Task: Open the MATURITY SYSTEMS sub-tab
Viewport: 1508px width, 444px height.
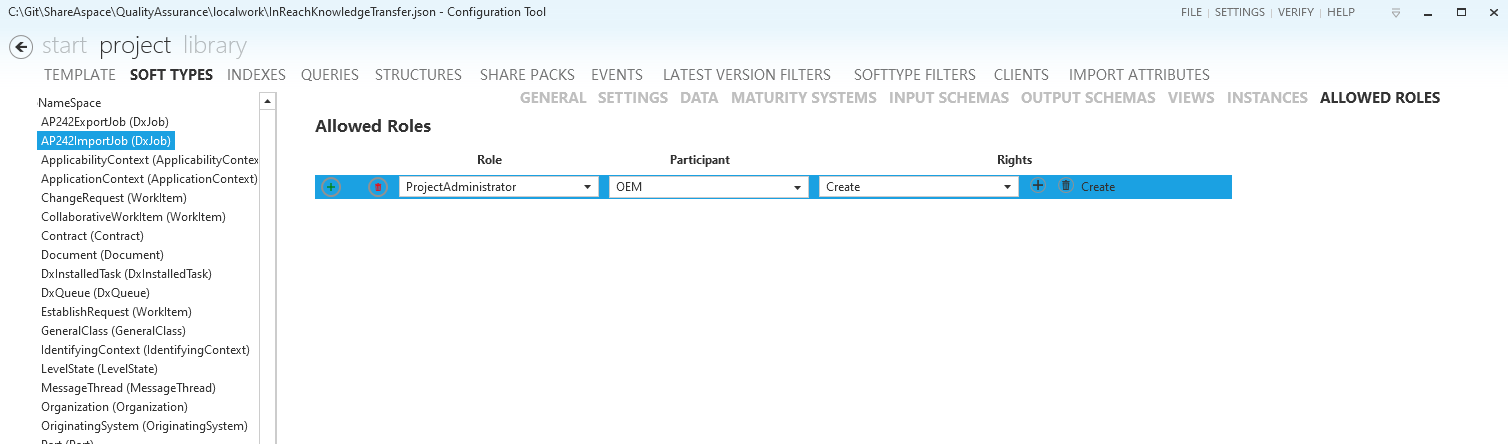Action: tap(804, 98)
